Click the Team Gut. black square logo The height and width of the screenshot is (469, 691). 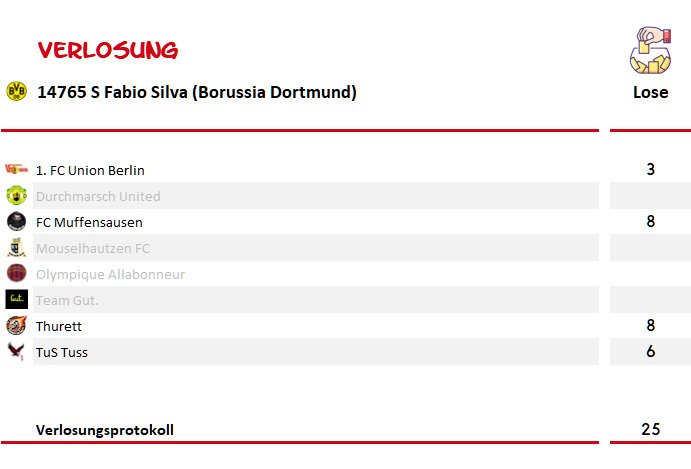16,299
